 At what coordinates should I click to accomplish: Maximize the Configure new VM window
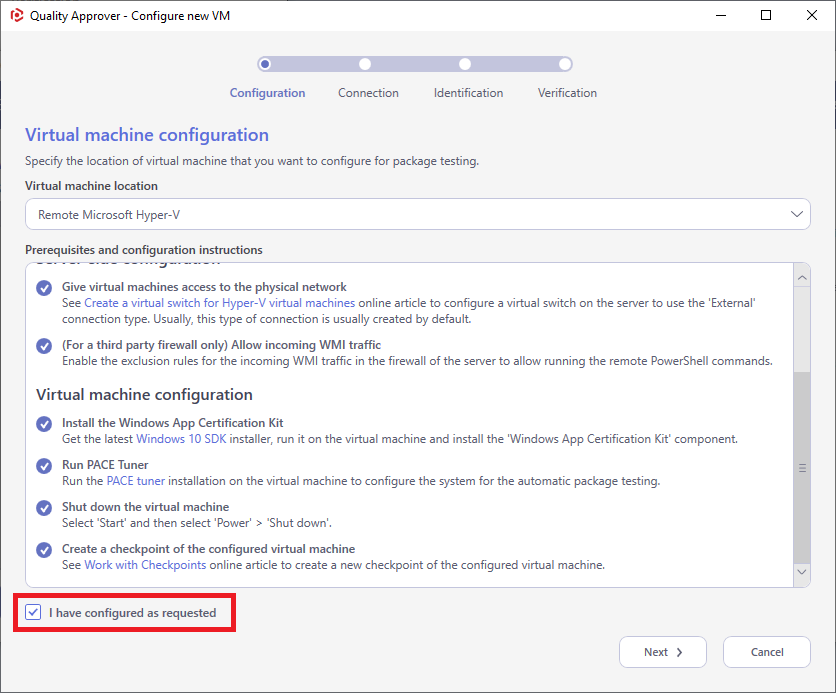click(x=766, y=15)
